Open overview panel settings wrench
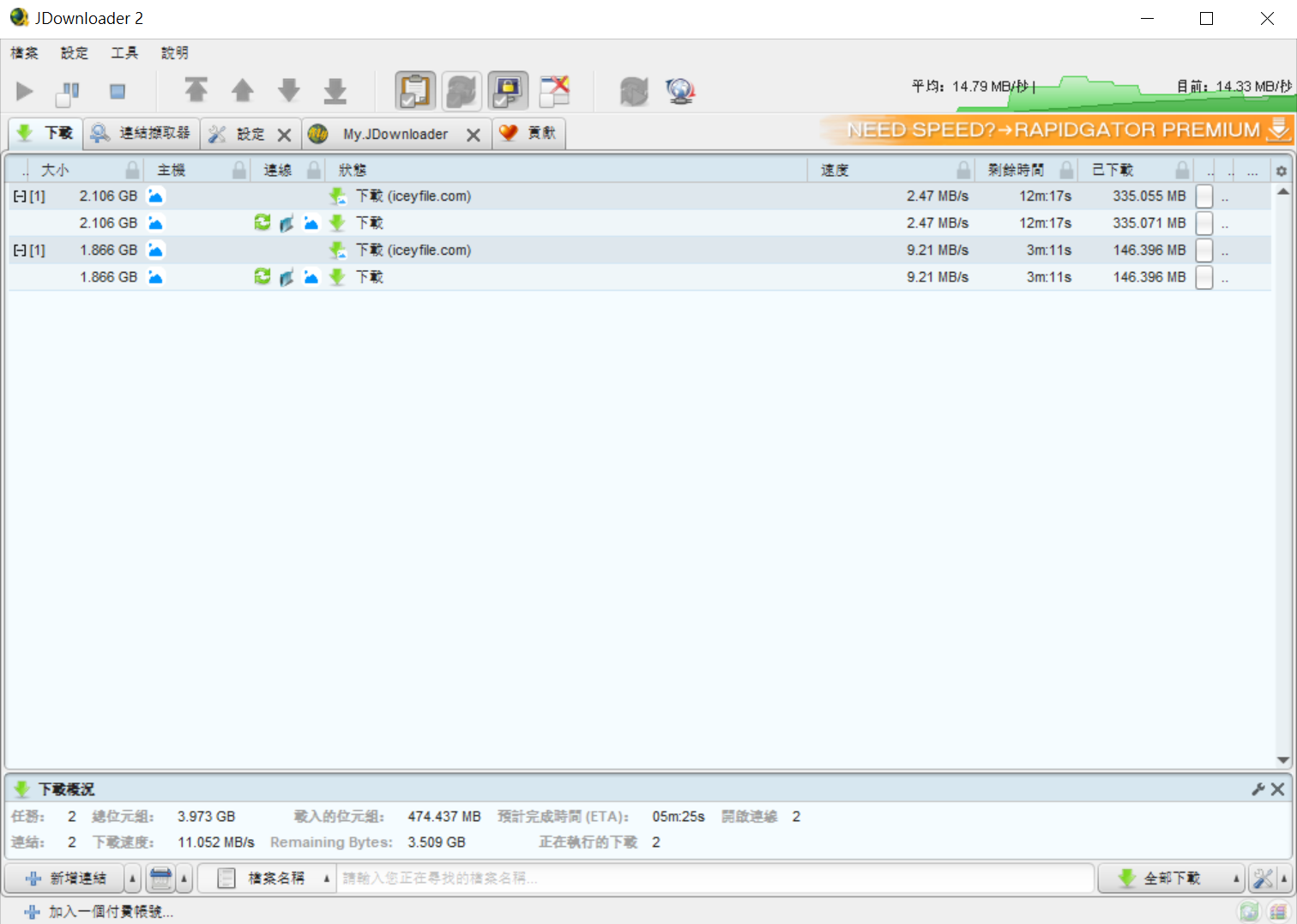Image resolution: width=1297 pixels, height=924 pixels. (1258, 789)
